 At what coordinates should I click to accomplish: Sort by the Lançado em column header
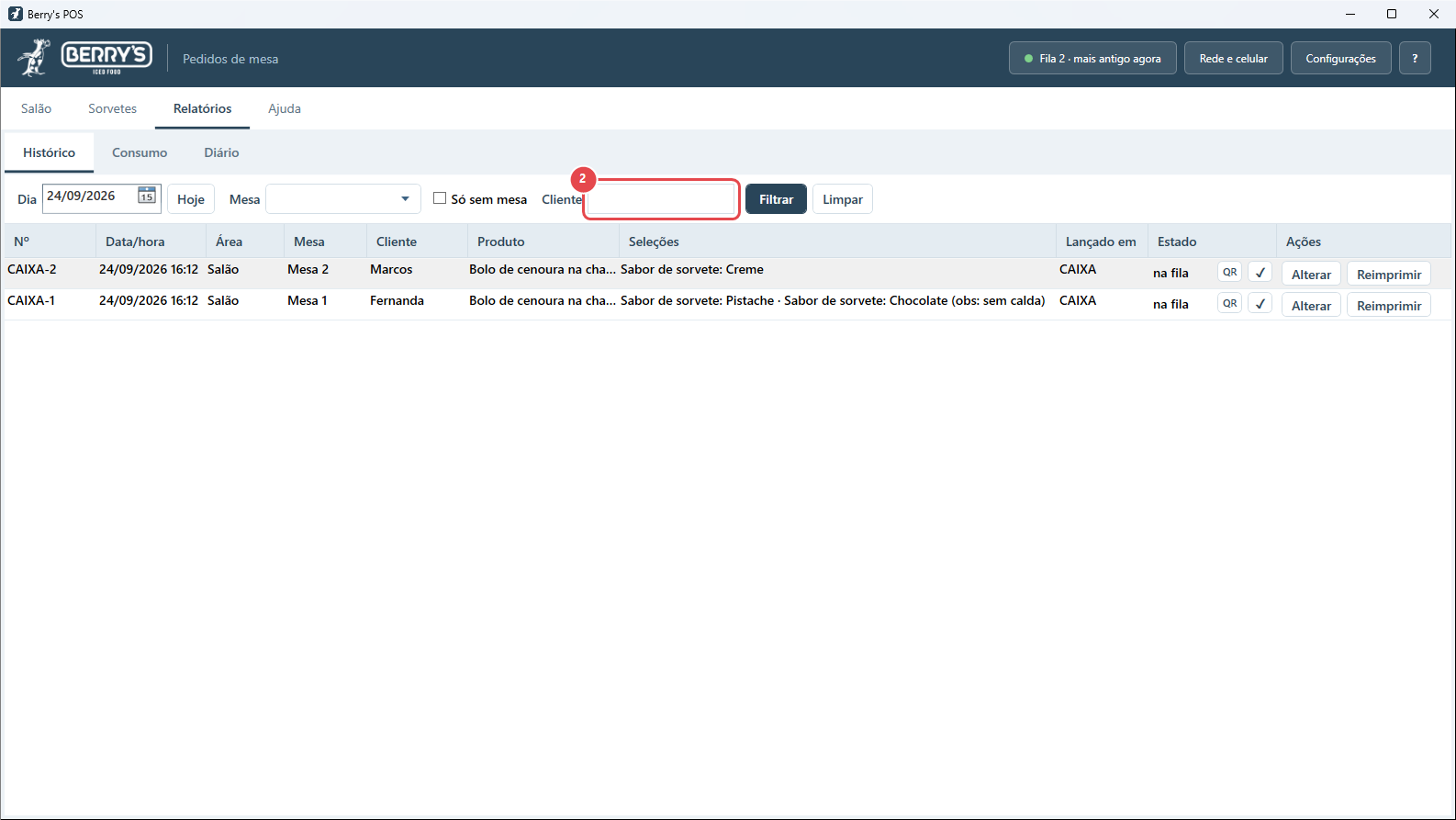[1102, 242]
